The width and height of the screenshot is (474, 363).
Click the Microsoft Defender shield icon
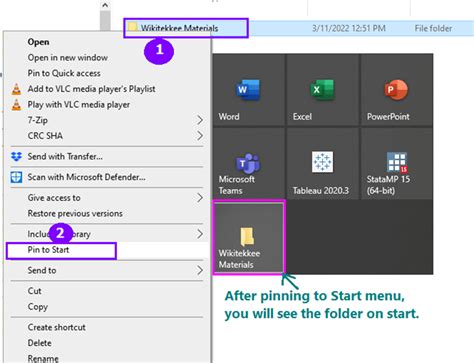pyautogui.click(x=16, y=177)
